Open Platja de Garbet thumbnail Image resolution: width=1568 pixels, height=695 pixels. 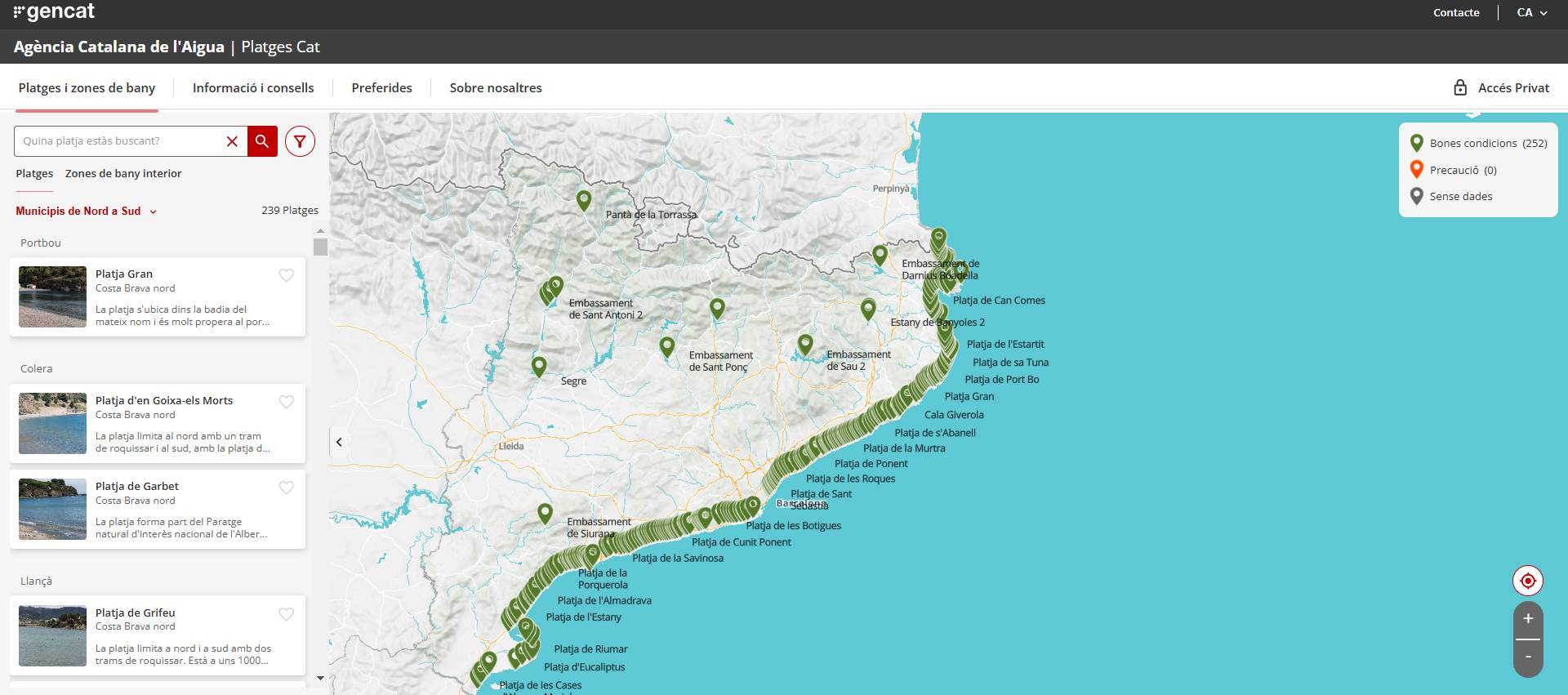[x=52, y=509]
